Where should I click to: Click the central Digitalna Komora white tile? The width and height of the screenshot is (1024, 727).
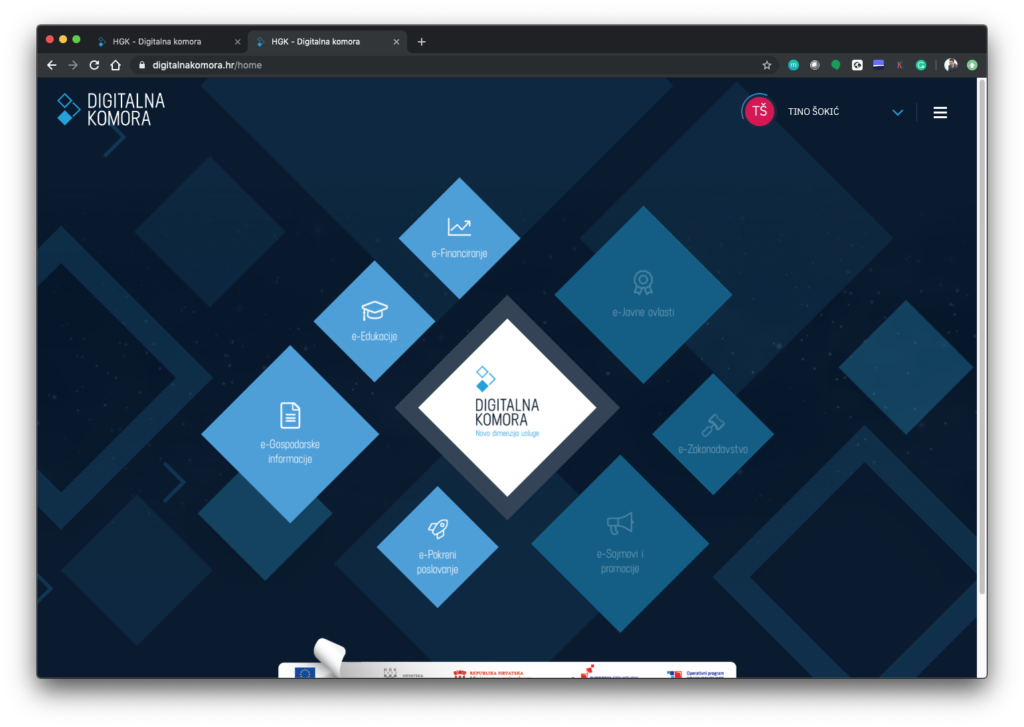[507, 407]
